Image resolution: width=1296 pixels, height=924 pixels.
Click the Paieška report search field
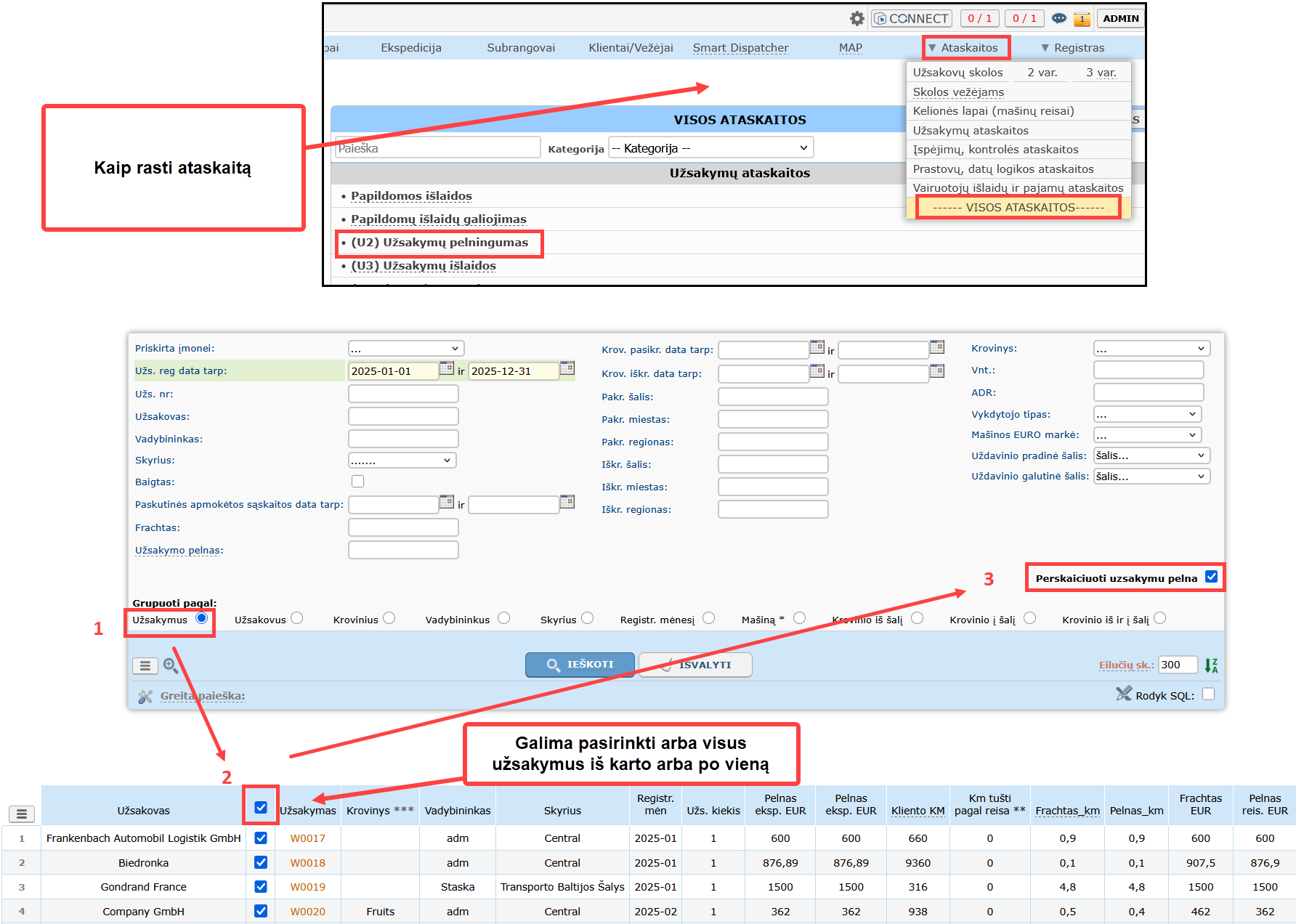tap(437, 148)
